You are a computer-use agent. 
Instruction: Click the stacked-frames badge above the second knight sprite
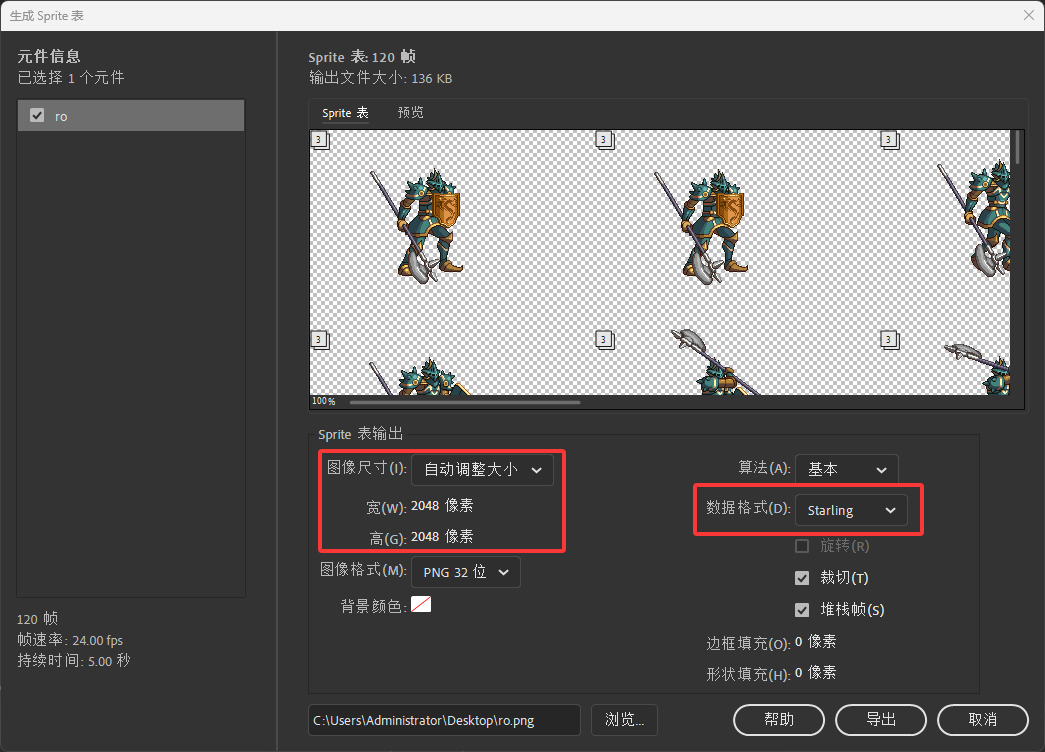[x=604, y=140]
